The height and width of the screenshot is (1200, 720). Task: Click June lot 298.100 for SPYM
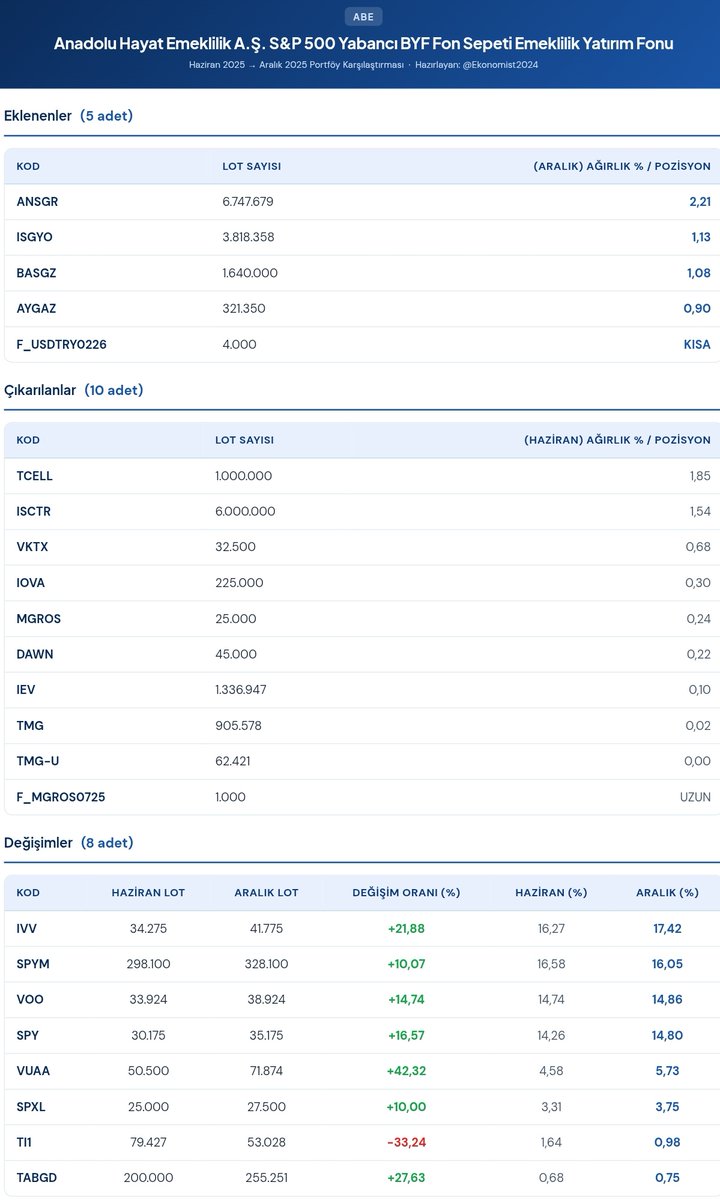148,964
